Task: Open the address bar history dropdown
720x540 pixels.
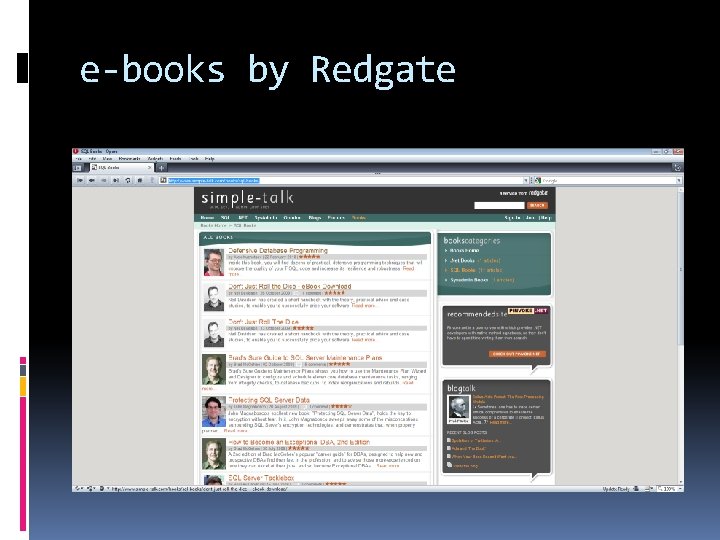Action: tap(526, 180)
